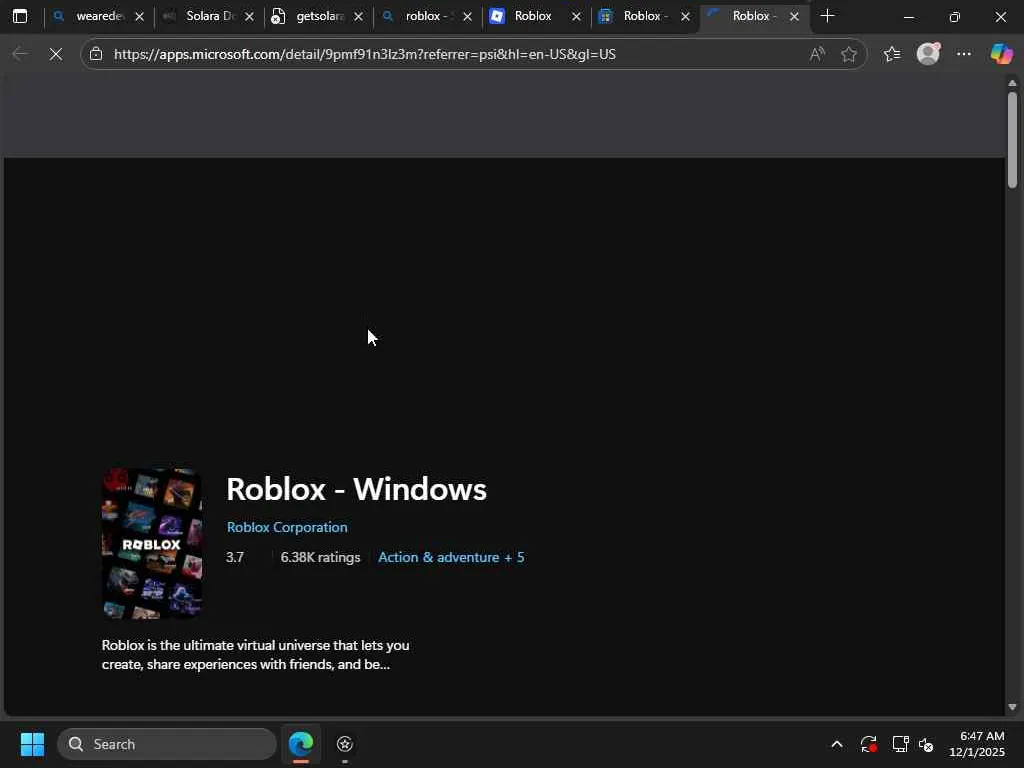This screenshot has width=1024, height=768.
Task: Add this page to favorites star
Action: click(848, 54)
